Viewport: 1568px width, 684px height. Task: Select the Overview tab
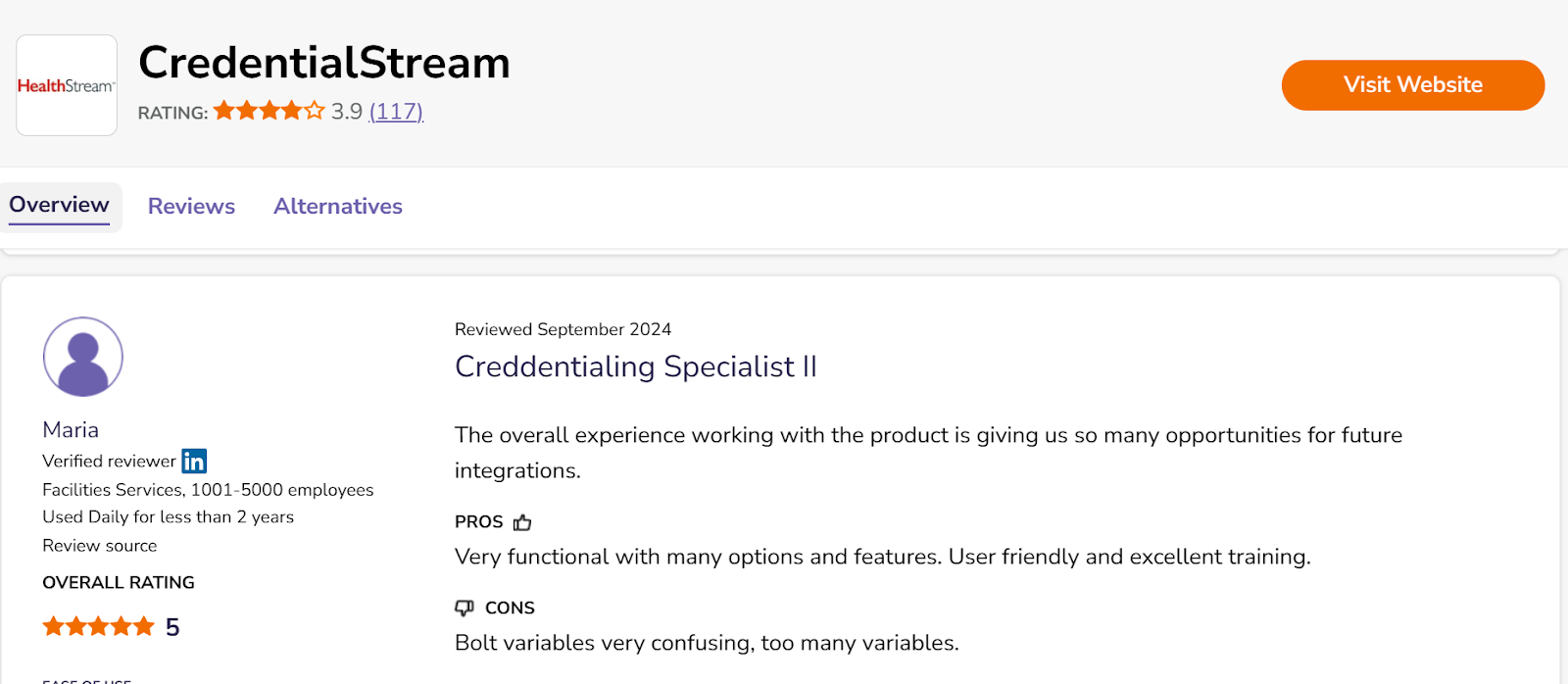(x=60, y=206)
